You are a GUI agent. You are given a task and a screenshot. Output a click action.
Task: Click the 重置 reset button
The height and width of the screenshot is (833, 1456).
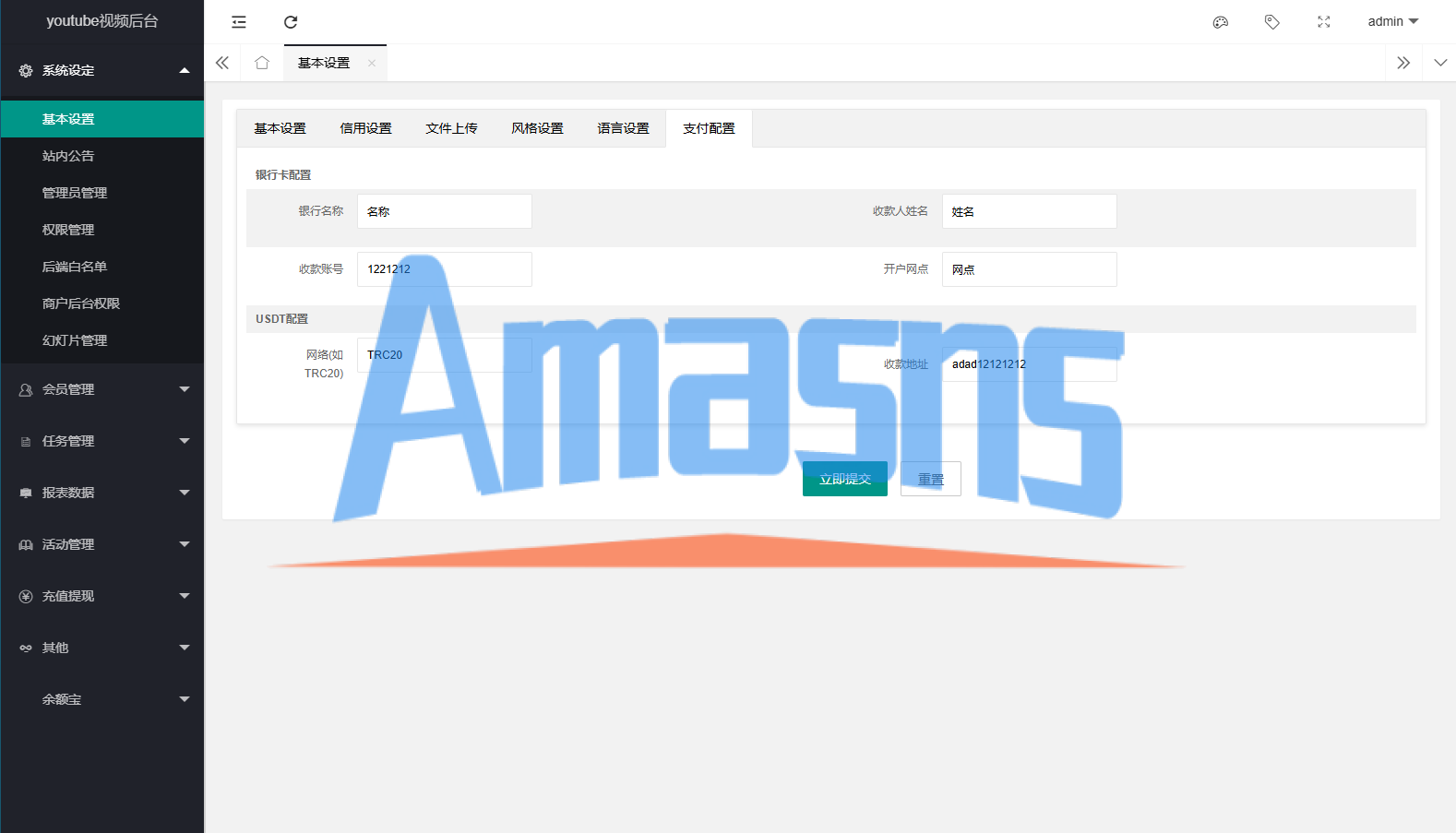tap(931, 479)
